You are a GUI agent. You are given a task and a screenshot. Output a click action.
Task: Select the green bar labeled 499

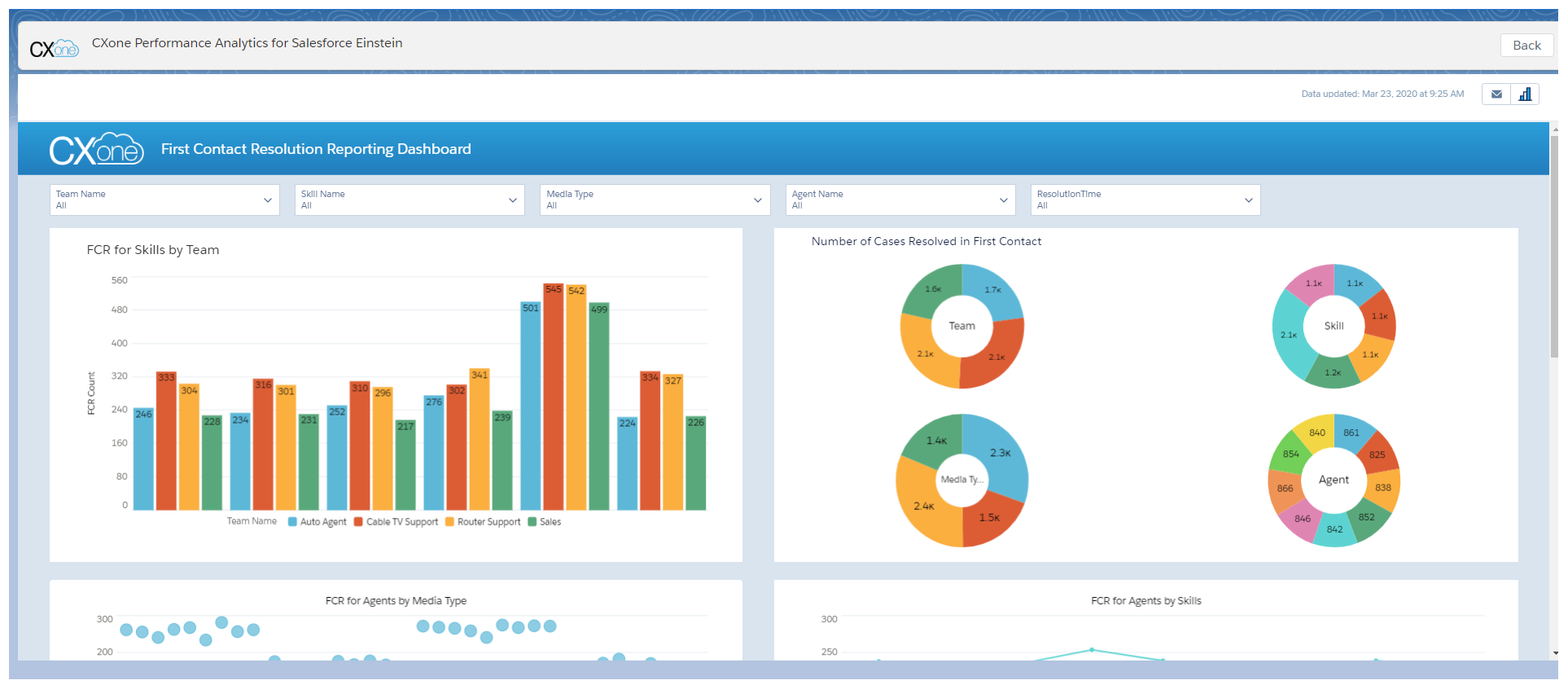point(599,406)
